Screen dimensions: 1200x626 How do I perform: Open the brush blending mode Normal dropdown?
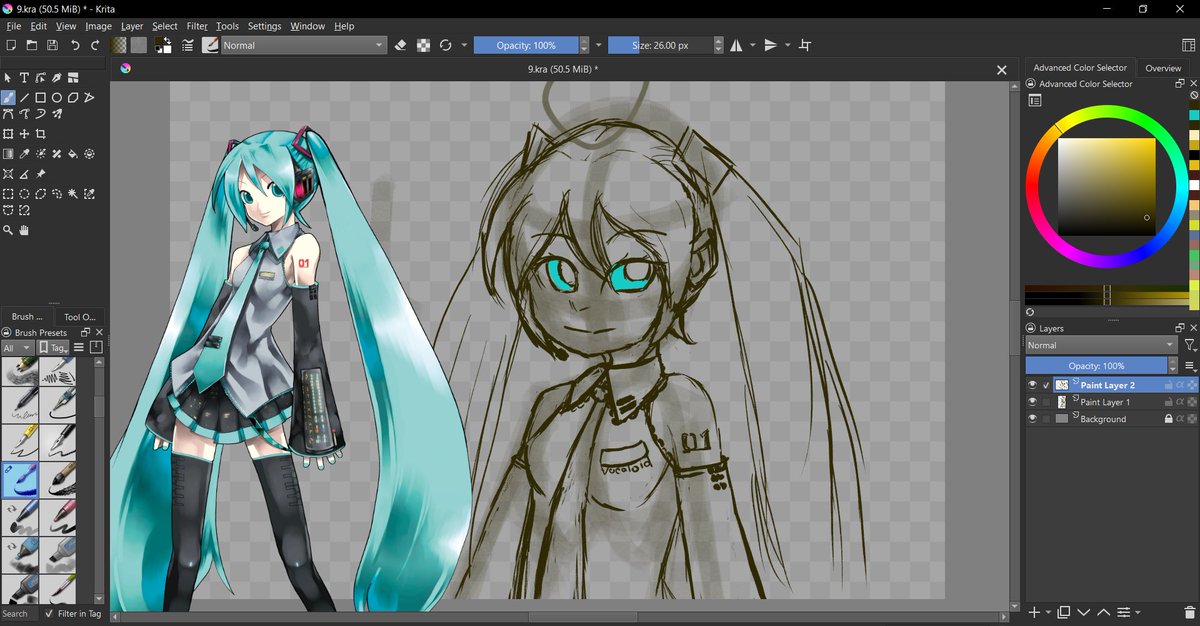304,45
